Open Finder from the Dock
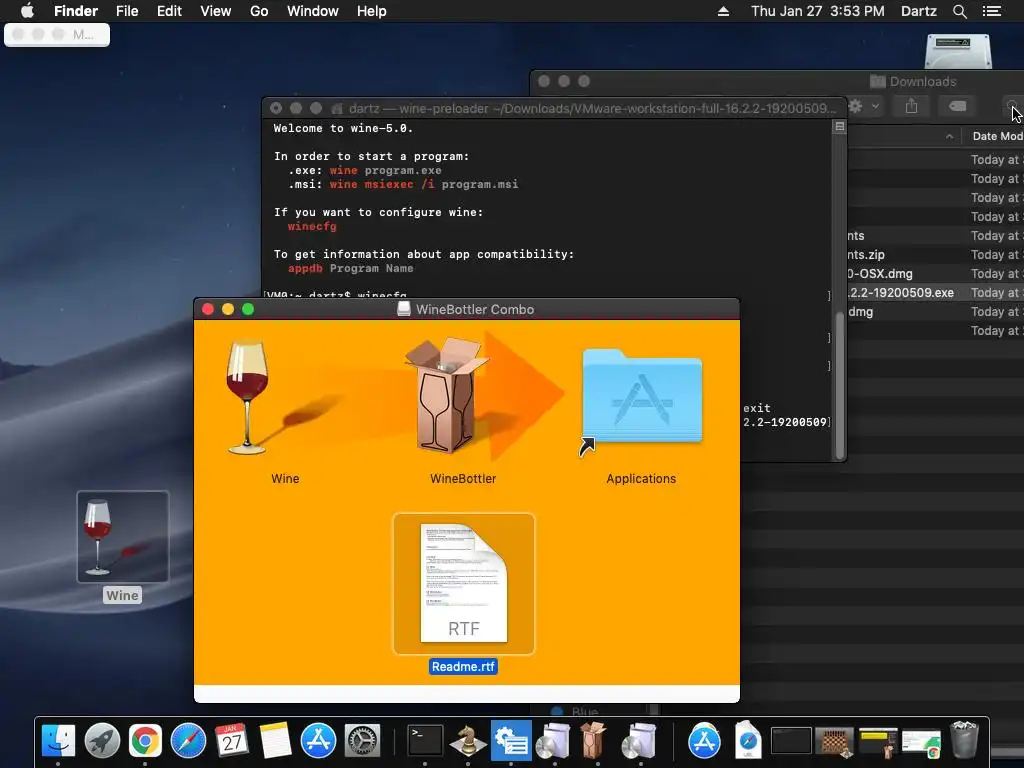1024x768 pixels. click(x=58, y=741)
